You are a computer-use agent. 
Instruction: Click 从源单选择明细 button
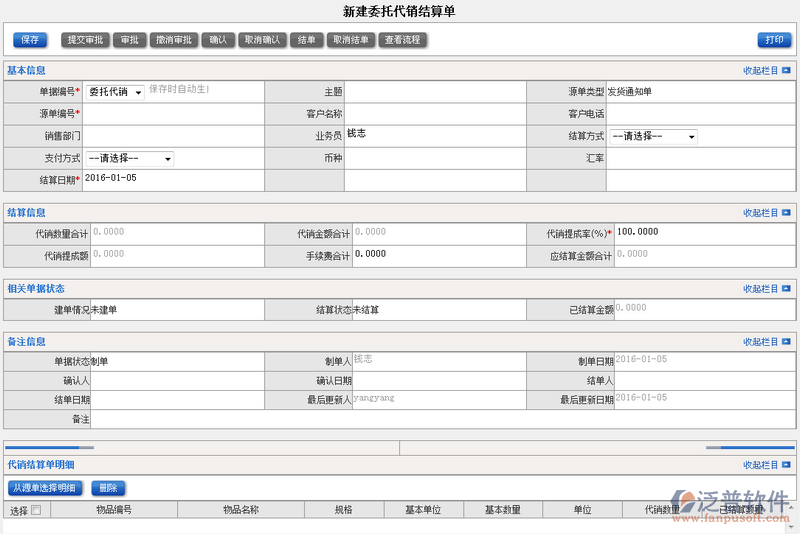pos(44,489)
